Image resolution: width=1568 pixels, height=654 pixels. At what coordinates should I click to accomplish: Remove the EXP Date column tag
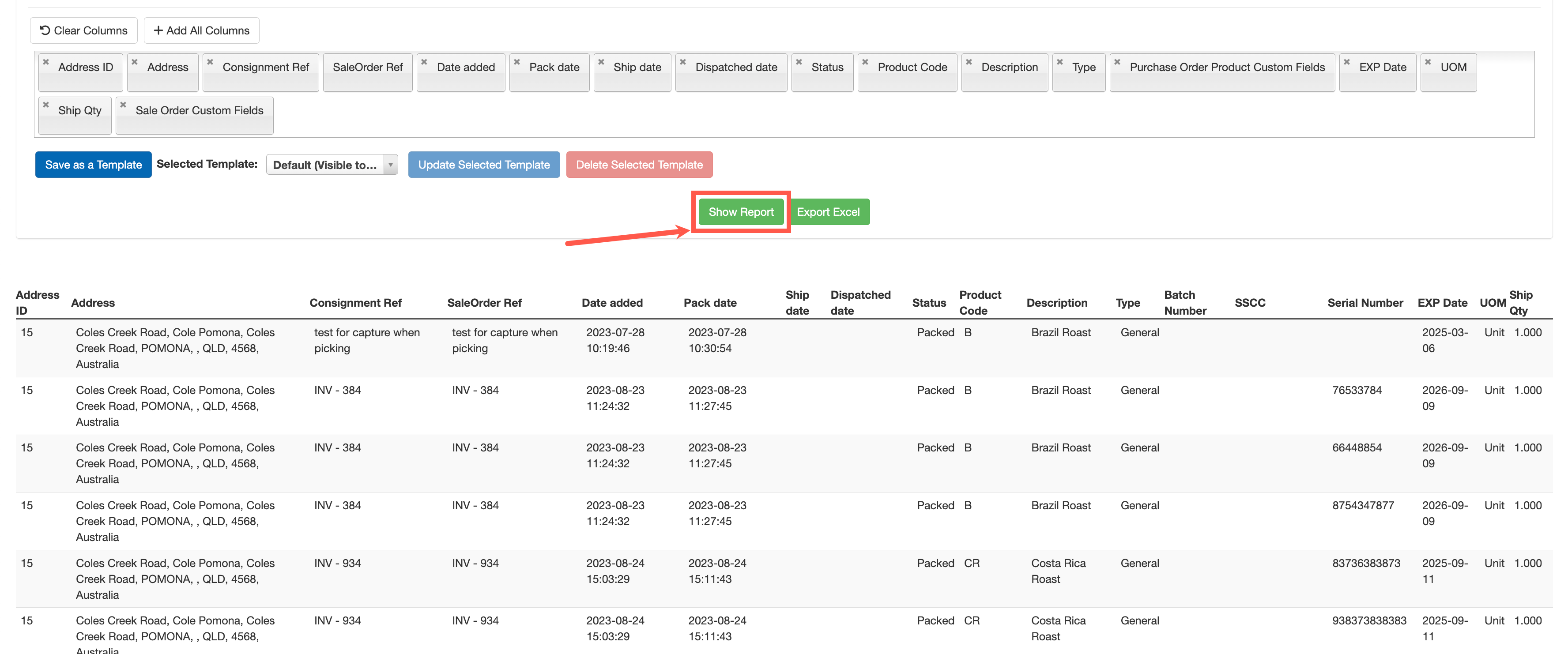coord(1346,62)
